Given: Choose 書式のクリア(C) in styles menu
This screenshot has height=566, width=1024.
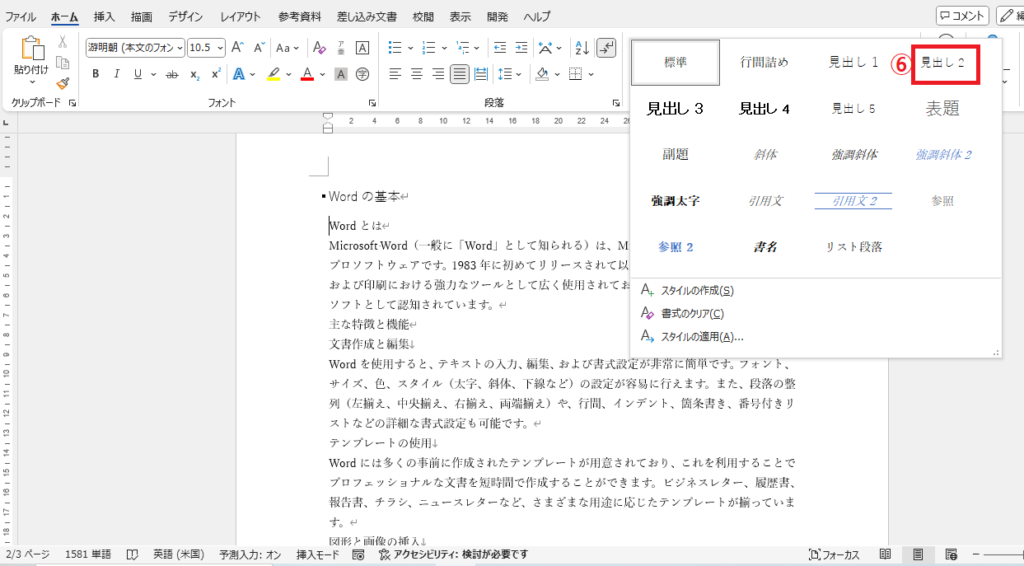Looking at the screenshot, I should (x=692, y=313).
